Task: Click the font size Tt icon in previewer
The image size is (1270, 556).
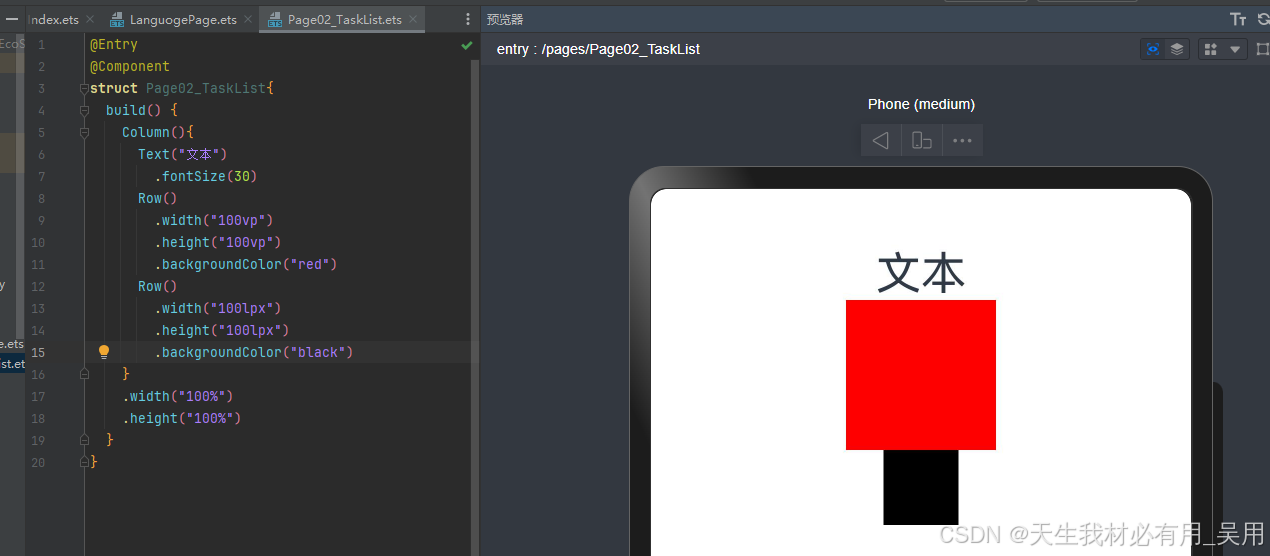Action: point(1238,19)
